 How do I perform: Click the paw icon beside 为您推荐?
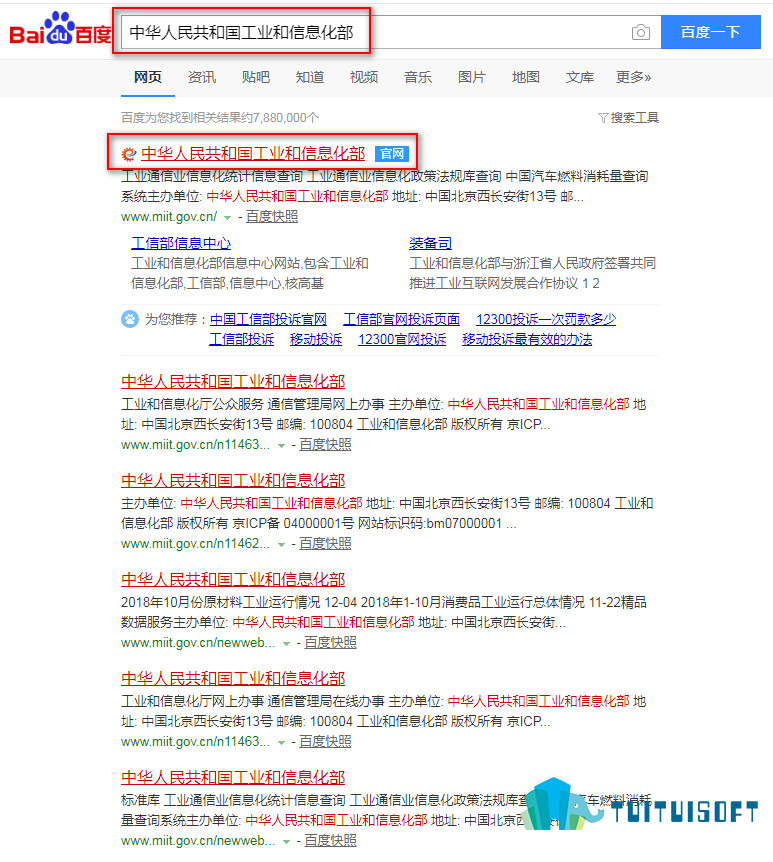(130, 319)
